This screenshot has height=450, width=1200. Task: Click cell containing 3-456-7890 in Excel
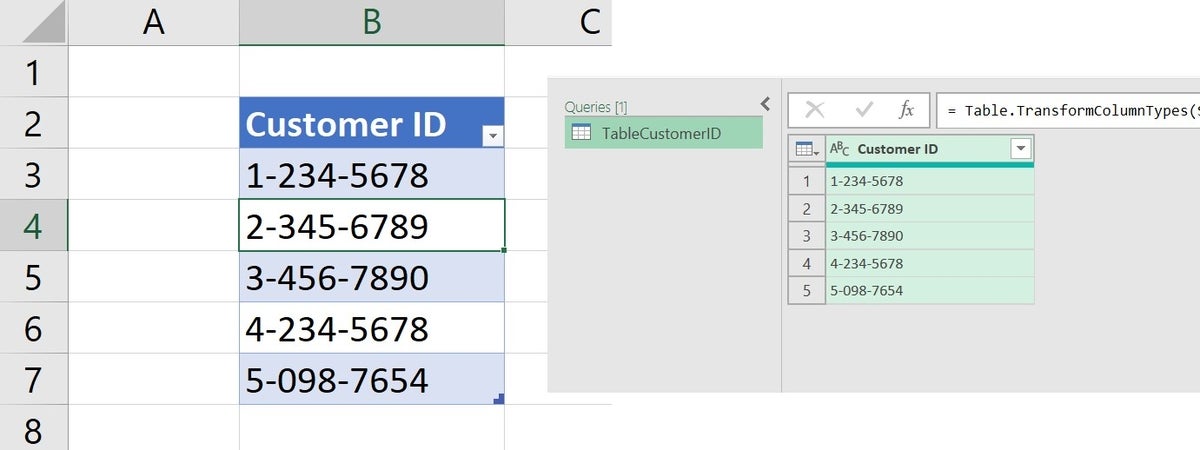pos(372,277)
